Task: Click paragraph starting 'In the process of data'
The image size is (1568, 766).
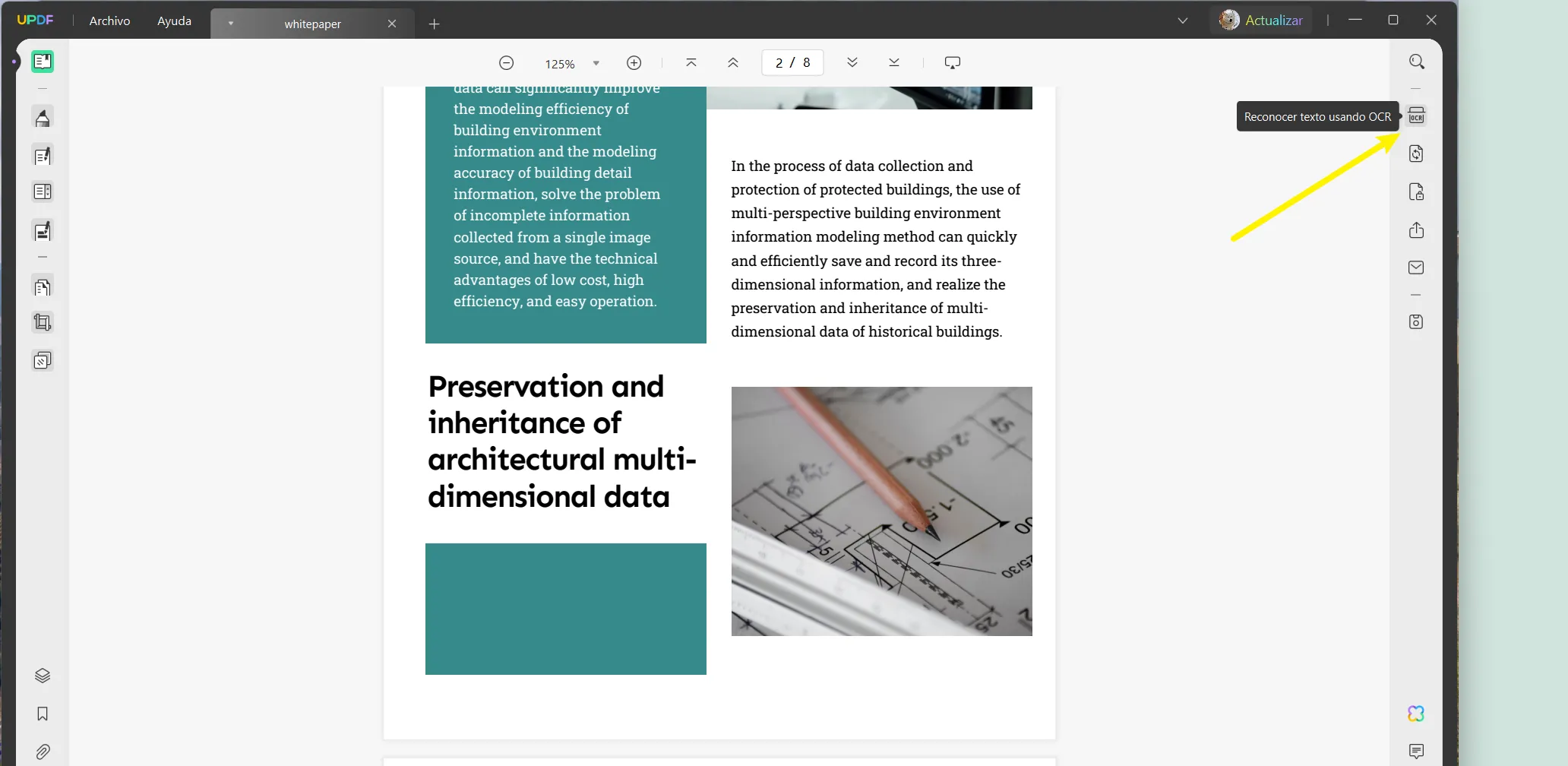Action: pos(876,248)
